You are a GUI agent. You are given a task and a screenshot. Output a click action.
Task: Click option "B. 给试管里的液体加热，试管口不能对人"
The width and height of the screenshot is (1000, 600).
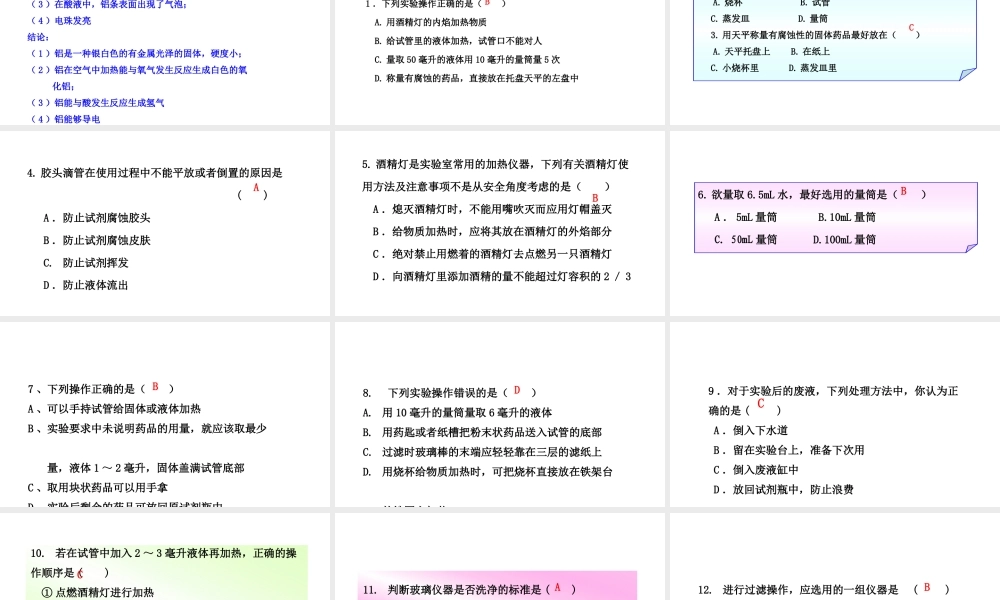[x=458, y=41]
